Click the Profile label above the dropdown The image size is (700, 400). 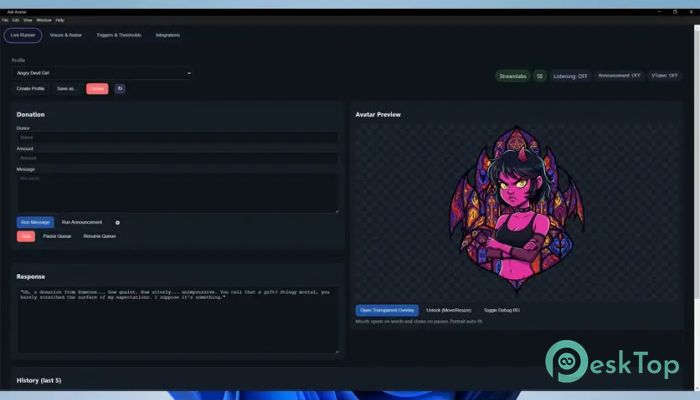click(18, 60)
